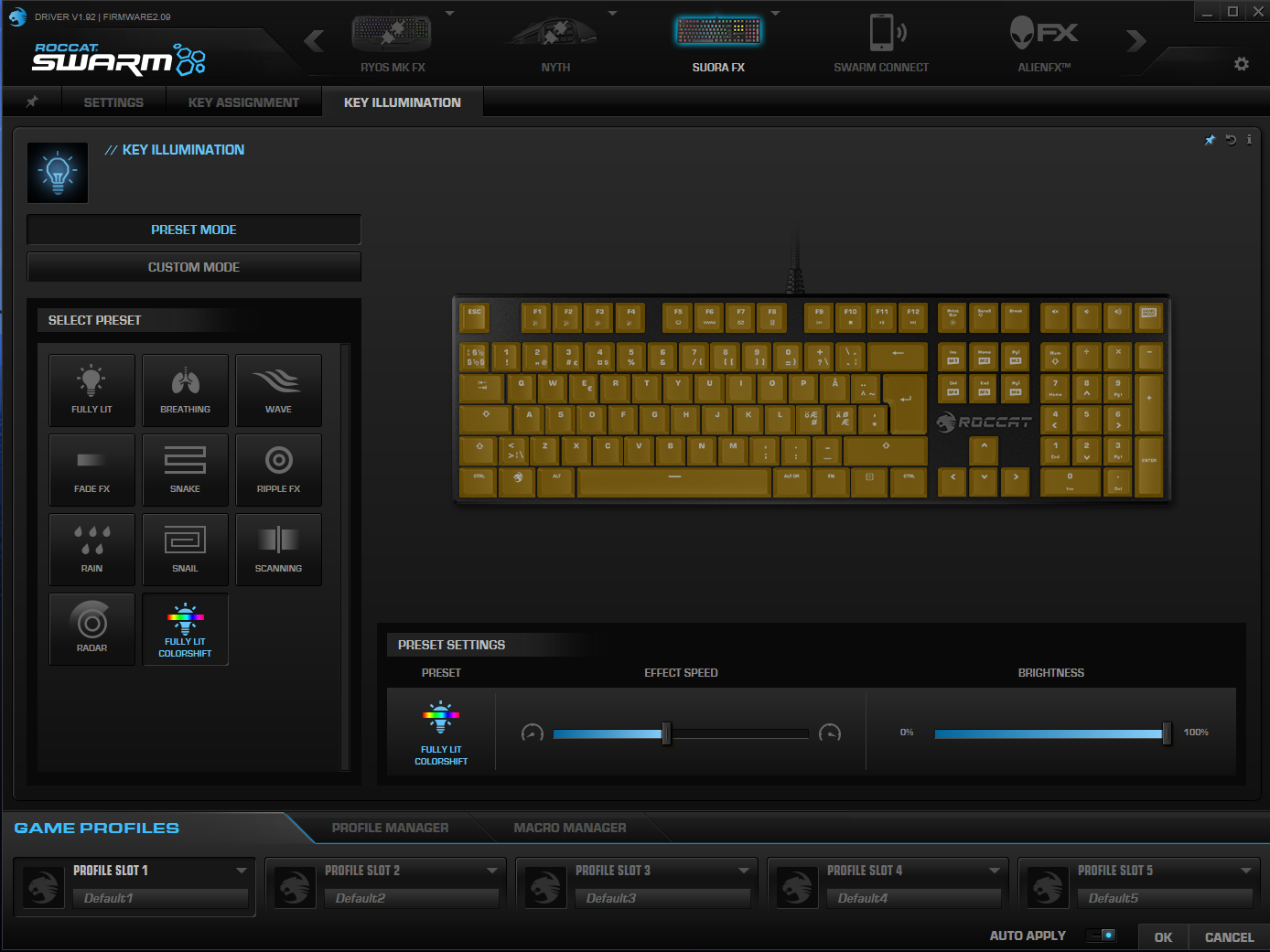
Task: Pick the Rain preset
Action: coord(91,550)
